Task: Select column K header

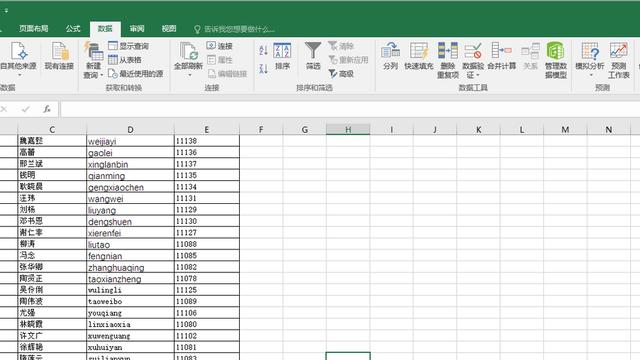Action: [478, 129]
